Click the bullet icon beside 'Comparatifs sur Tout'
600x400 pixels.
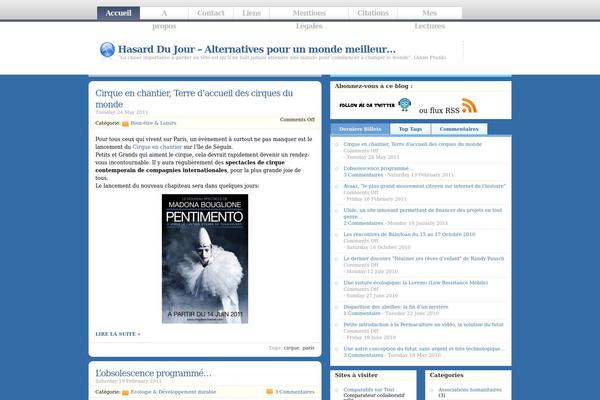pos(336,390)
